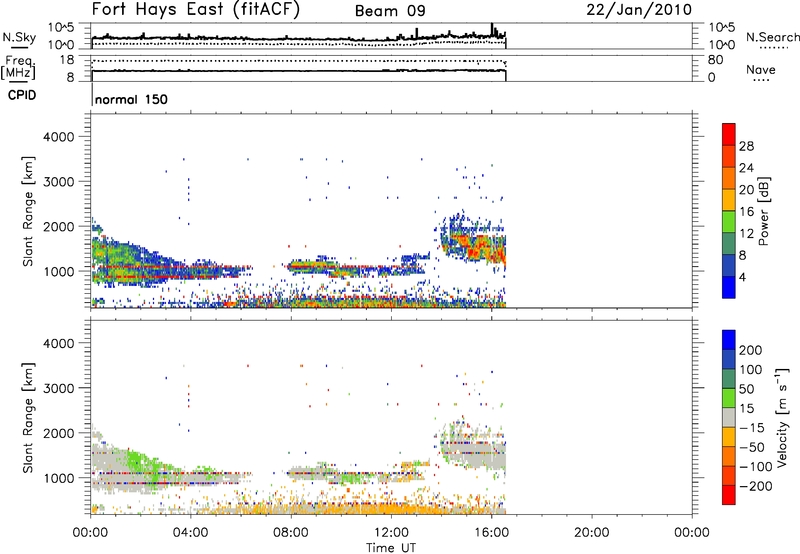Click the "80" tick on Nave axis
The image size is (800, 554).
pyautogui.click(x=715, y=60)
